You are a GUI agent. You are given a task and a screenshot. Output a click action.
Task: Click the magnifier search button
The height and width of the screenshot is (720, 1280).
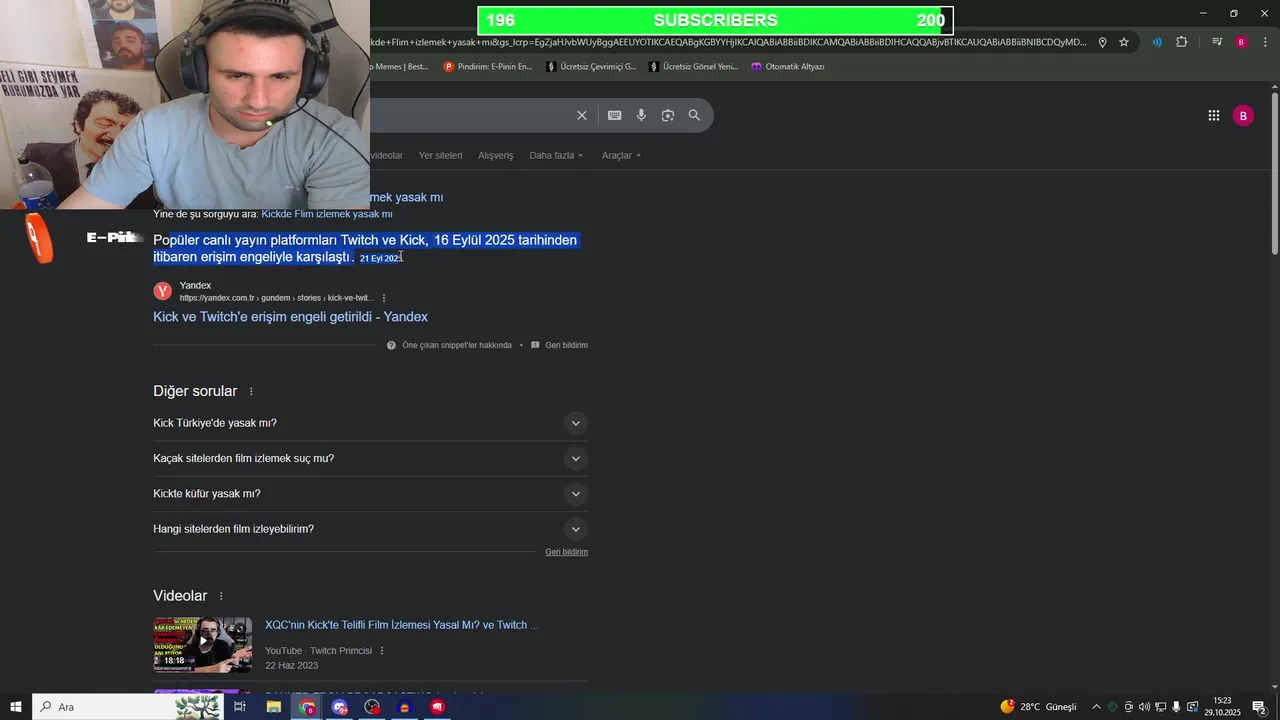[694, 115]
